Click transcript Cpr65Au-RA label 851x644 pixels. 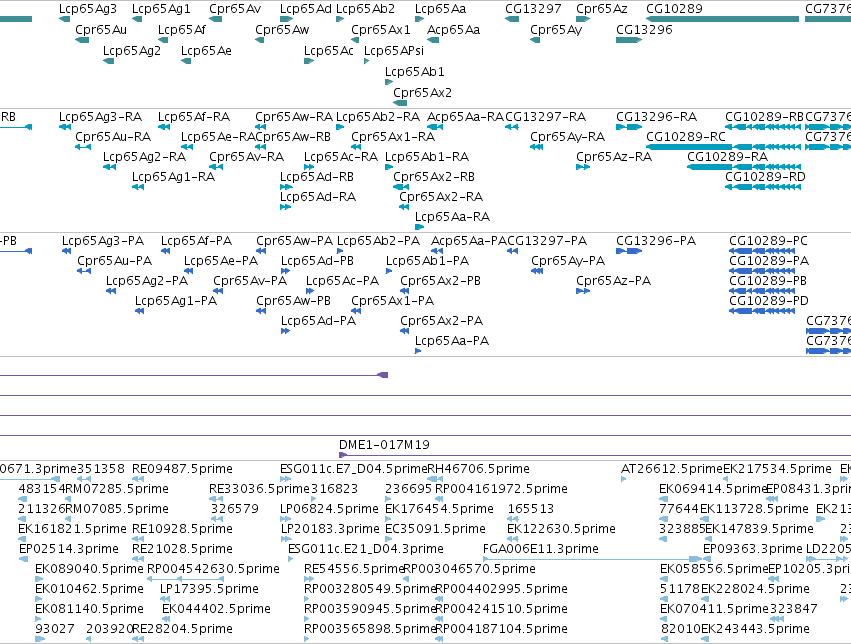pos(113,137)
